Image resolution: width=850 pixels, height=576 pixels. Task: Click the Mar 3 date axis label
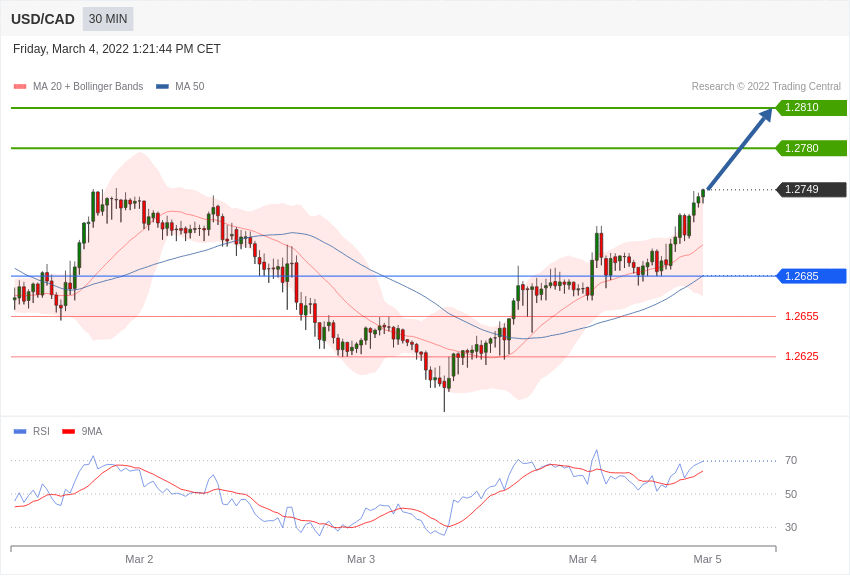pos(361,559)
